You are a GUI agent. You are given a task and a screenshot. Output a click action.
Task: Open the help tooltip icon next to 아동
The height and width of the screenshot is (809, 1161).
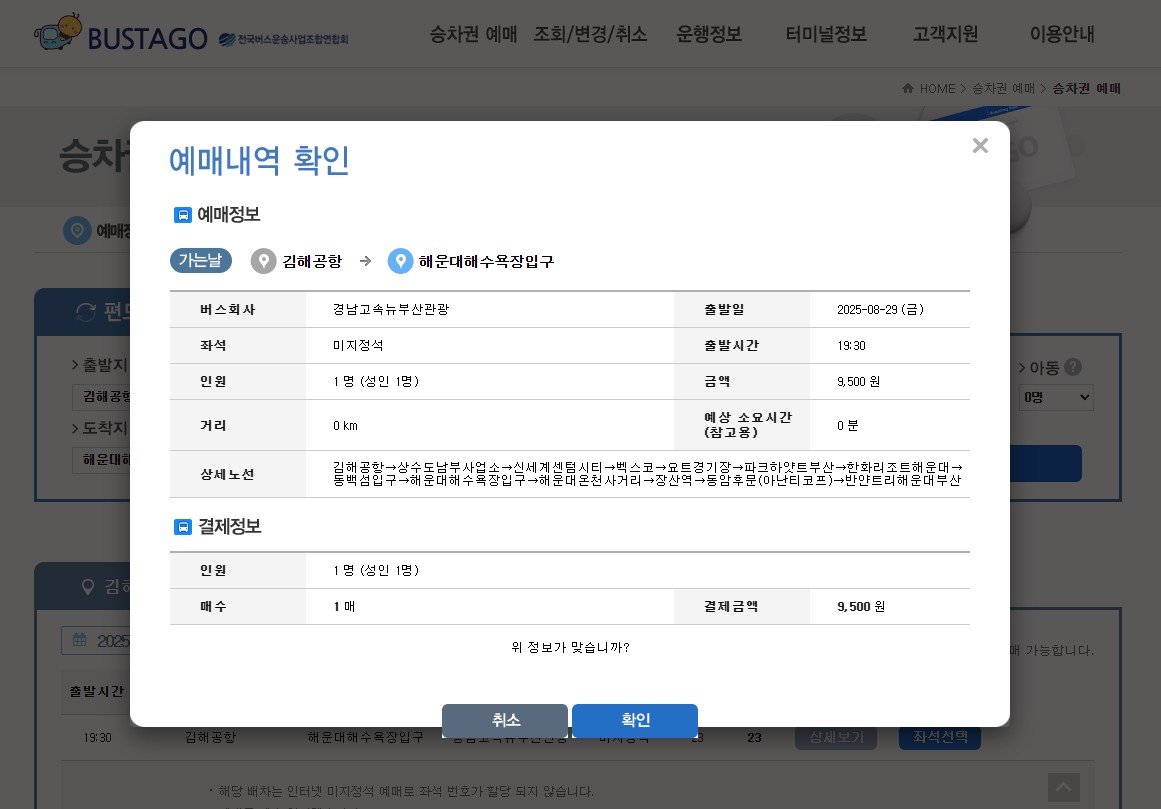coord(1073,367)
